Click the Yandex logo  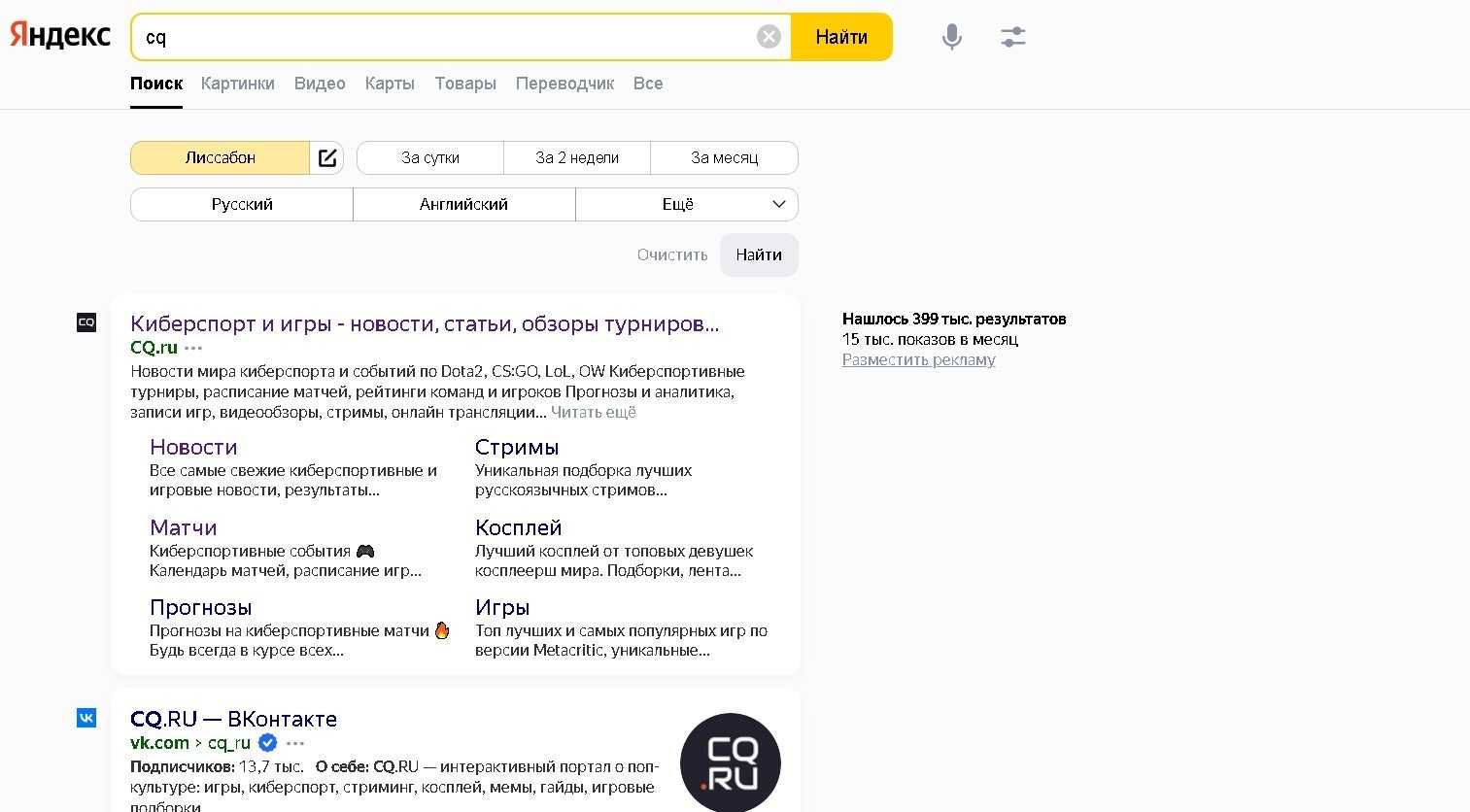(x=60, y=37)
